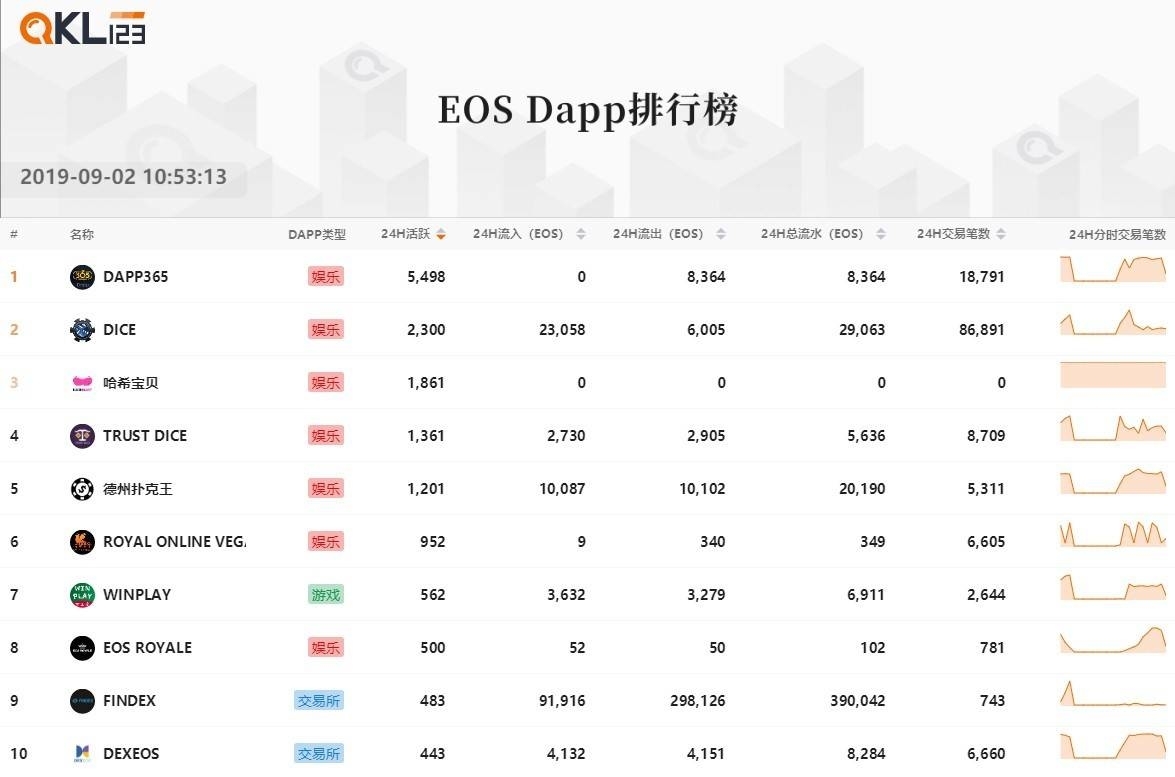Image resolution: width=1175 pixels, height=777 pixels.
Task: Open the DAPP365 name link
Action: point(136,277)
